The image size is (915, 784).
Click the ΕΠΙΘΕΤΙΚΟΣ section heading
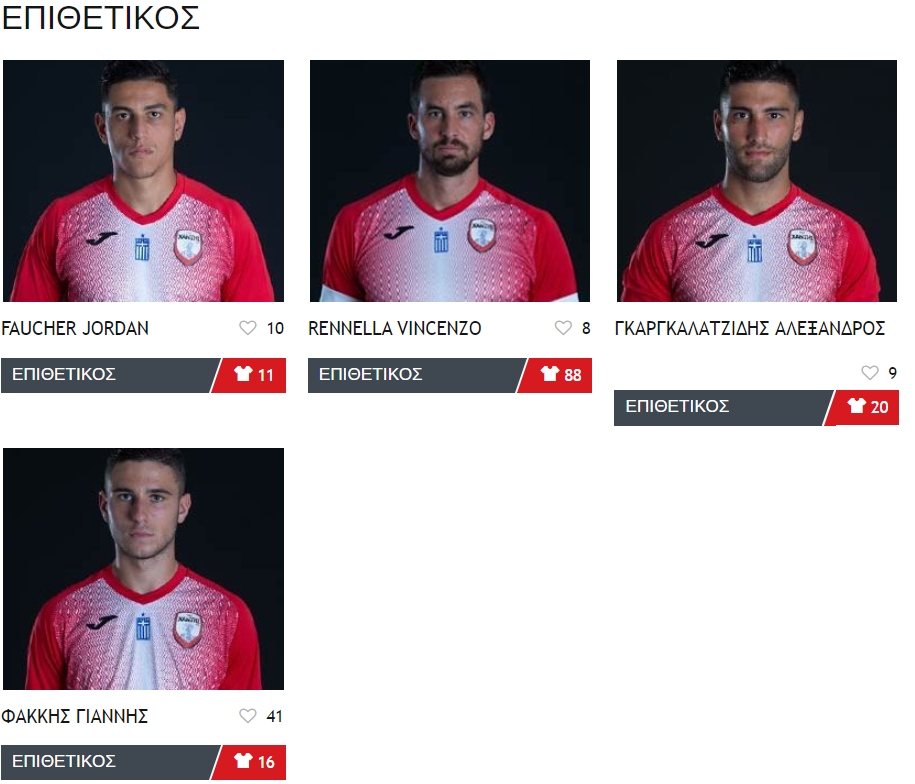(x=100, y=18)
